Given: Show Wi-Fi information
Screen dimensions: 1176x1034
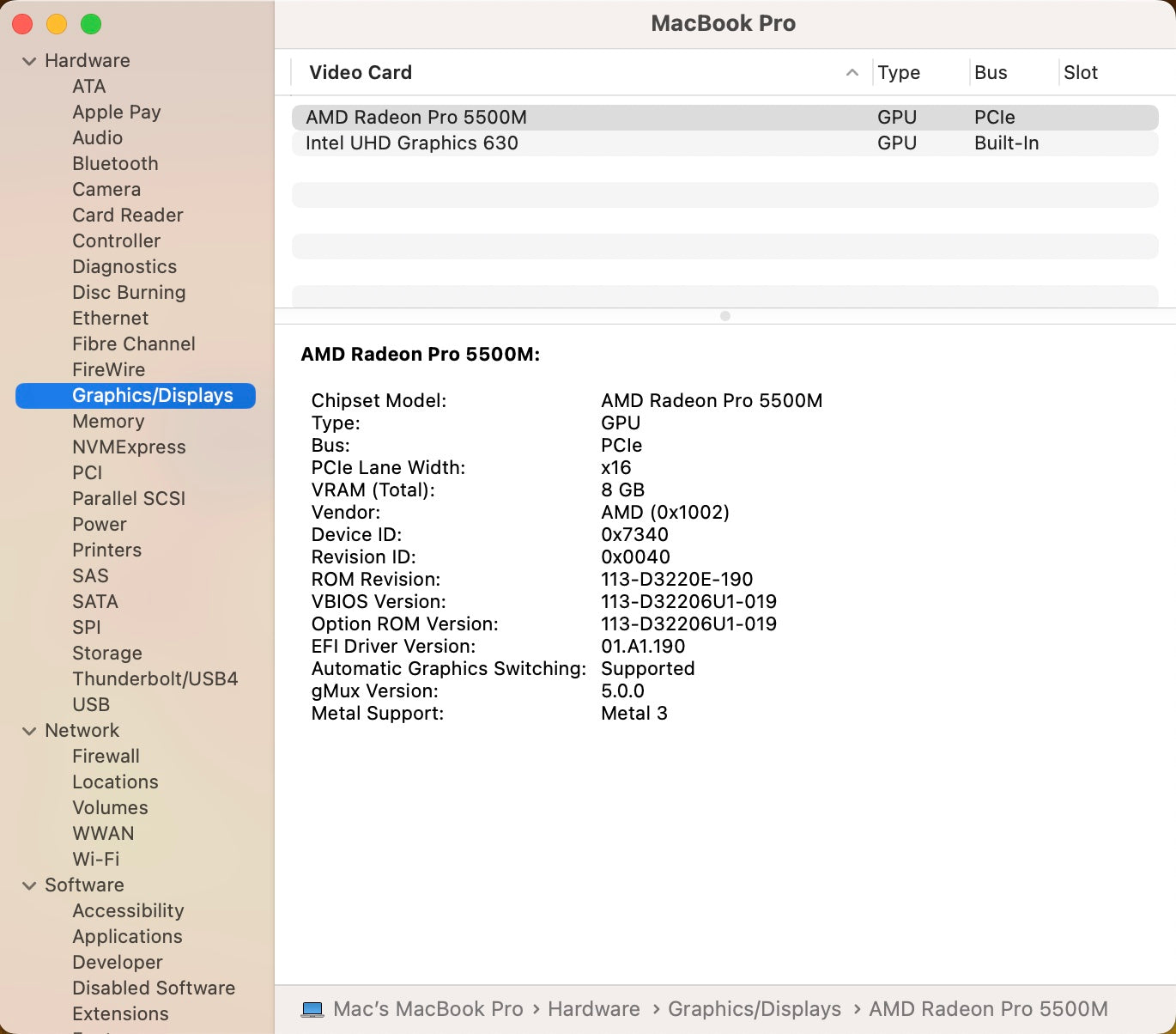Looking at the screenshot, I should (x=96, y=860).
